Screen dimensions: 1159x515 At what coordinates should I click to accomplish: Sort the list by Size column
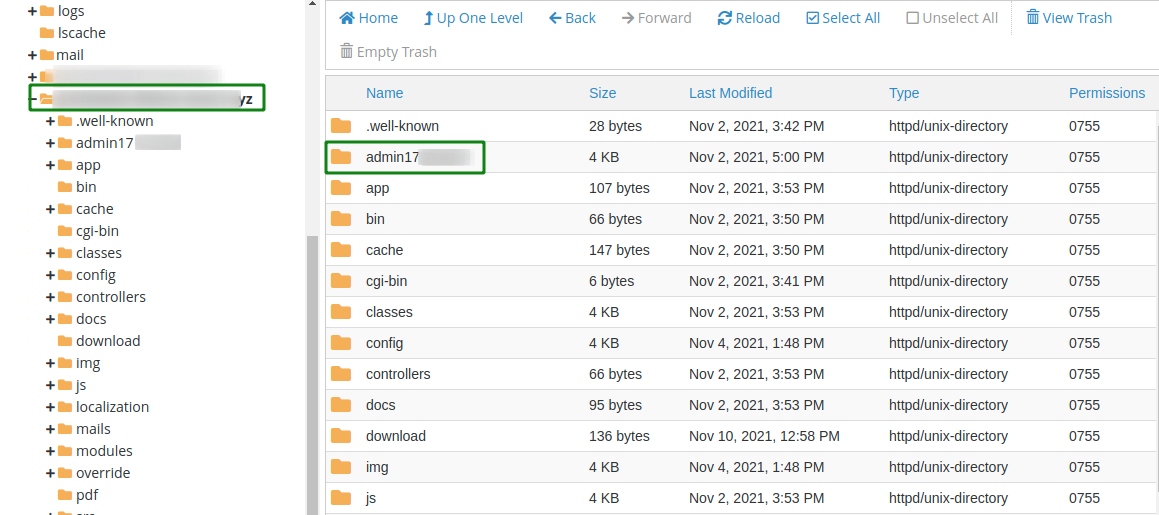point(602,93)
